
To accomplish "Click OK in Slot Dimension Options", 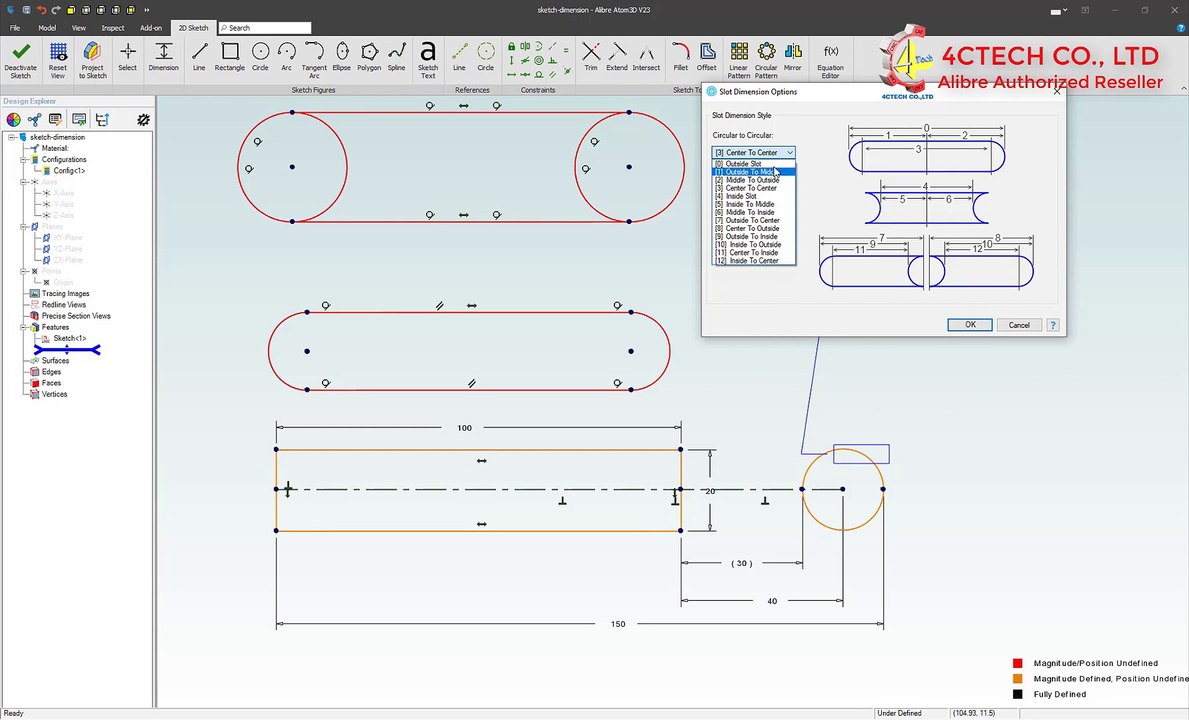I will click(970, 324).
